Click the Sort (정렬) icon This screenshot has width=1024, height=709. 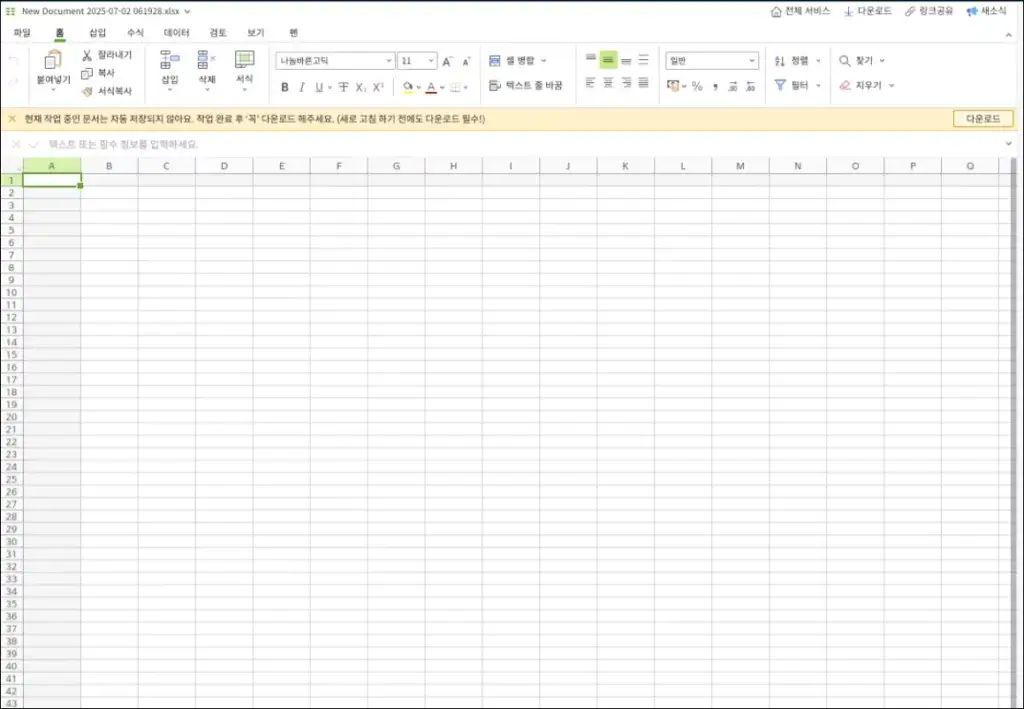780,61
